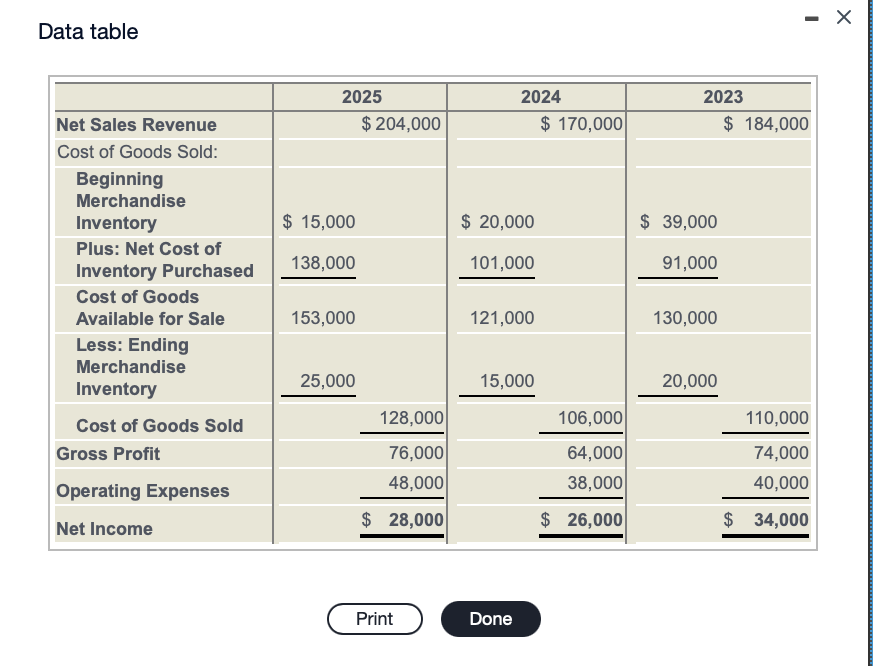The height and width of the screenshot is (666, 882).
Task: Click the Done button
Action: pyautogui.click(x=490, y=618)
